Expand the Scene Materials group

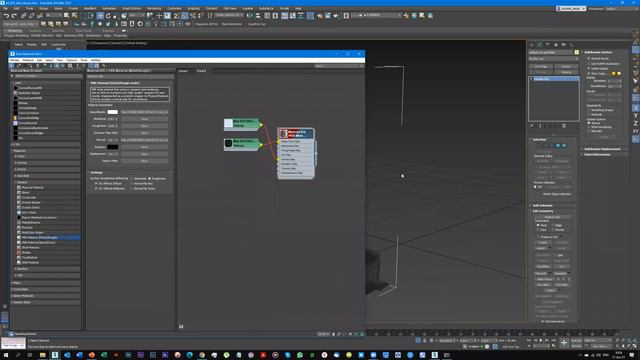(x=46, y=296)
